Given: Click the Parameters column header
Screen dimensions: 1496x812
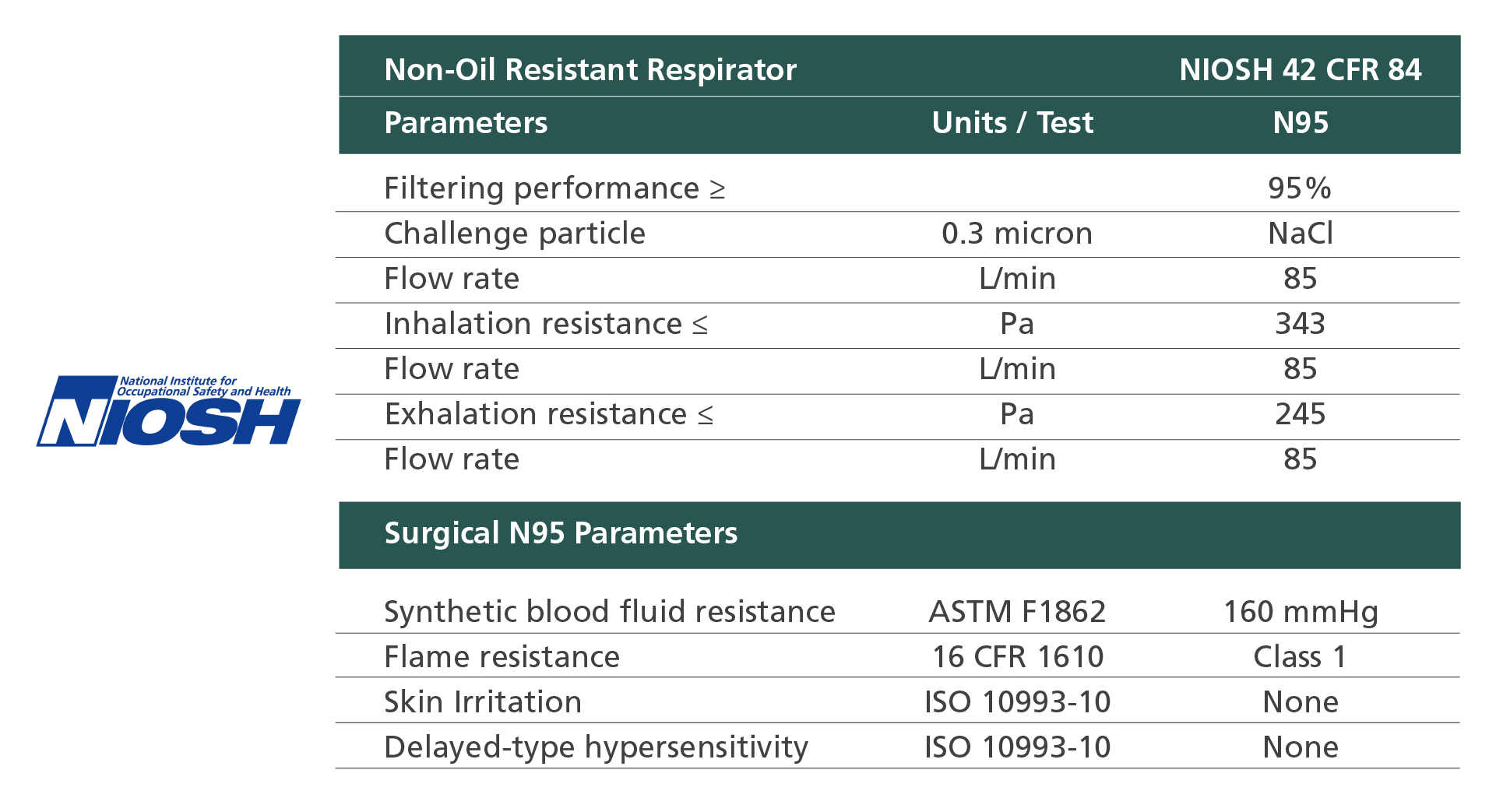Looking at the screenshot, I should tap(466, 123).
